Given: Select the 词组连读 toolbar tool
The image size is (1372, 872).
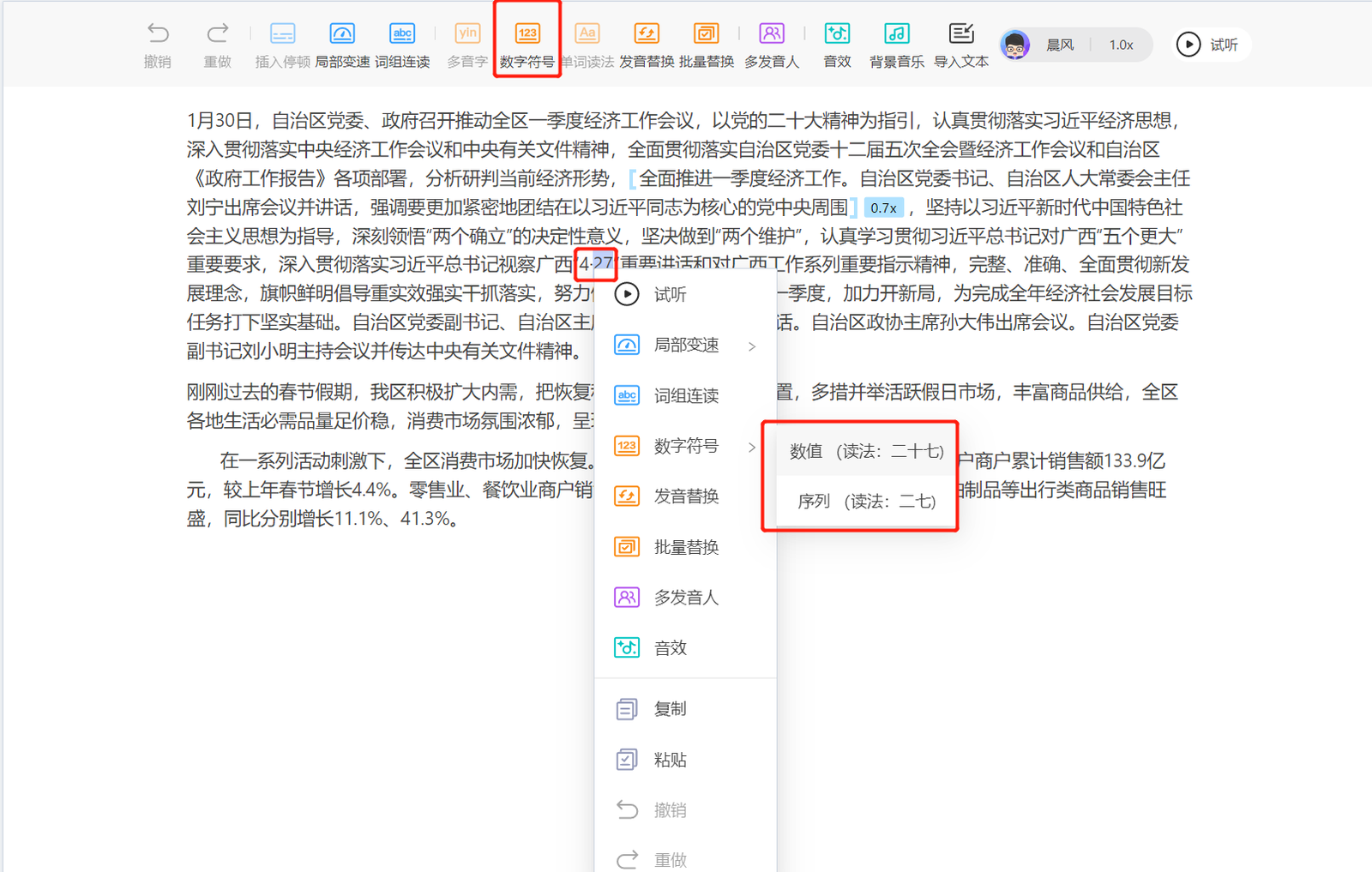Looking at the screenshot, I should pos(402,45).
